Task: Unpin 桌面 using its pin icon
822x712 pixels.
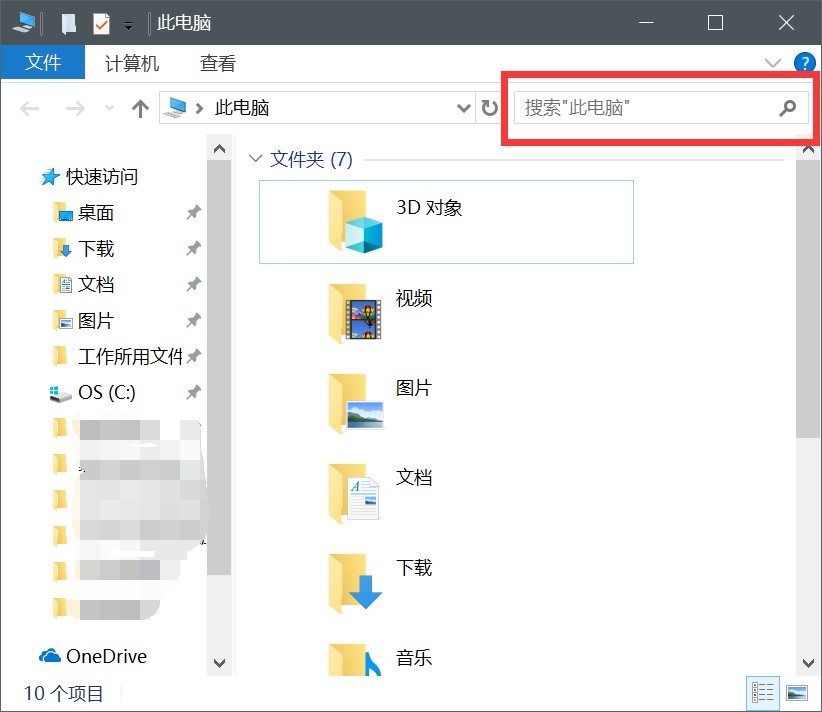Action: tap(193, 213)
